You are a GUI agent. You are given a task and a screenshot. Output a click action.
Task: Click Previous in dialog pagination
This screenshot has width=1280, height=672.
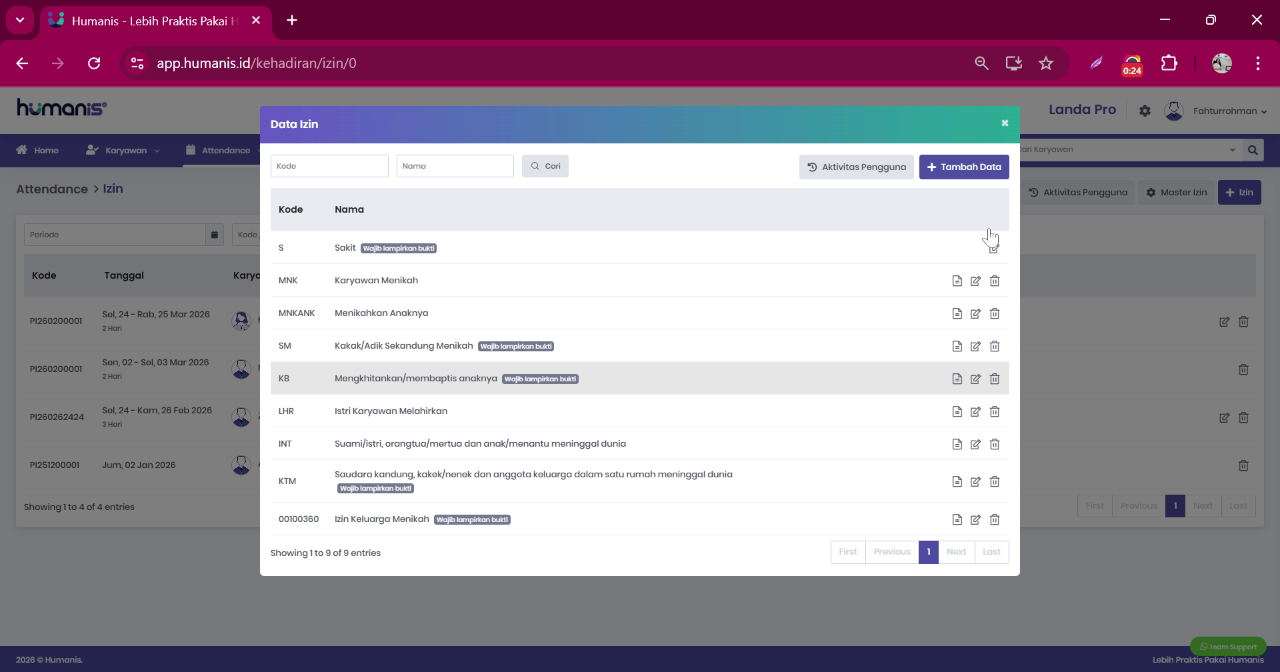tap(892, 552)
